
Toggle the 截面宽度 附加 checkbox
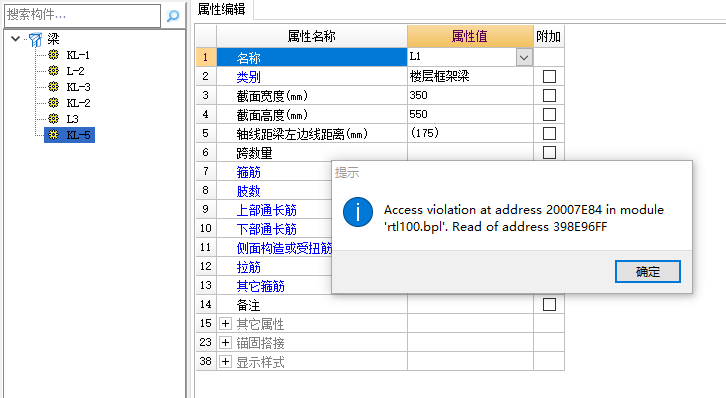pyautogui.click(x=549, y=95)
